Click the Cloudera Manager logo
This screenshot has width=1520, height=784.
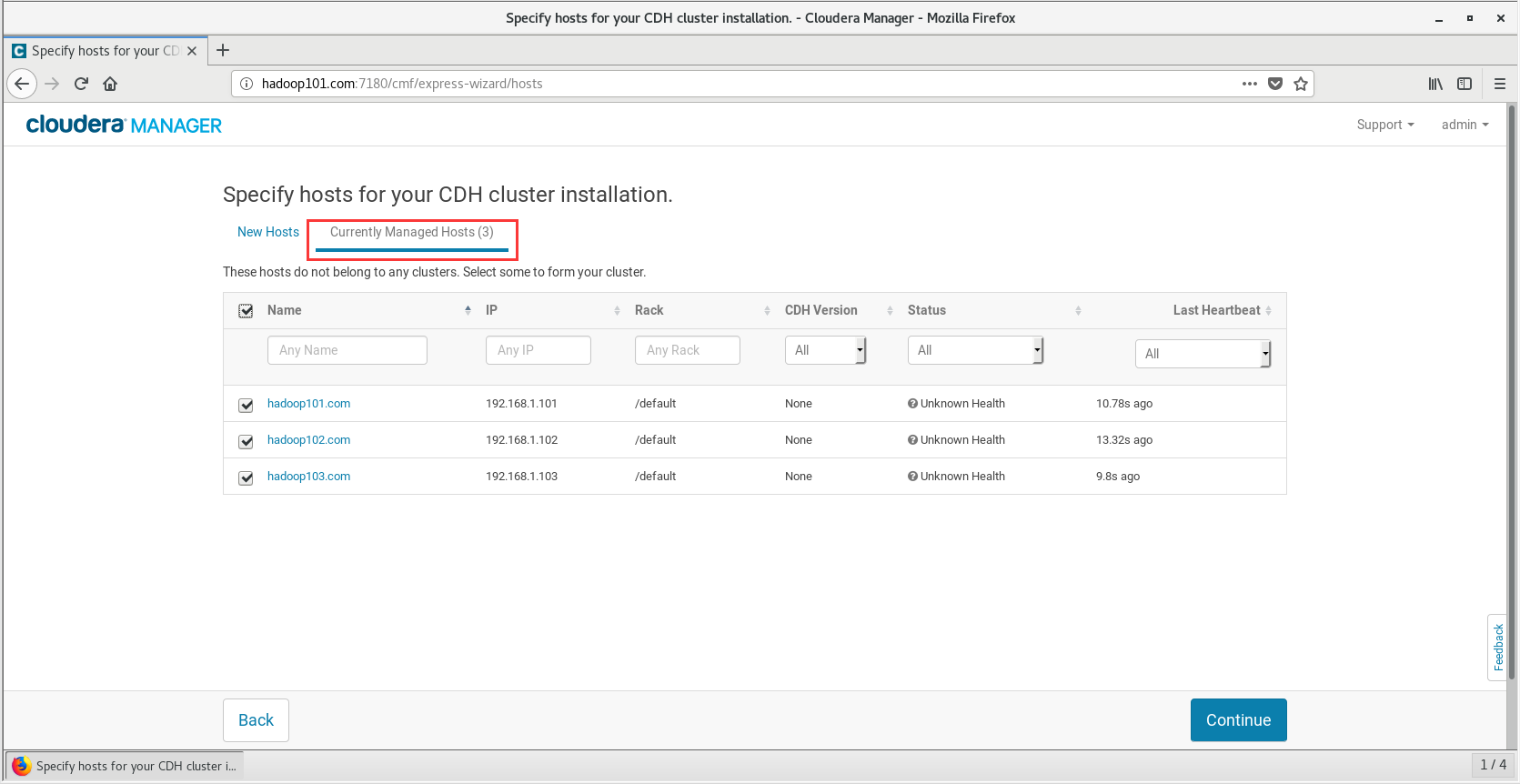click(124, 125)
